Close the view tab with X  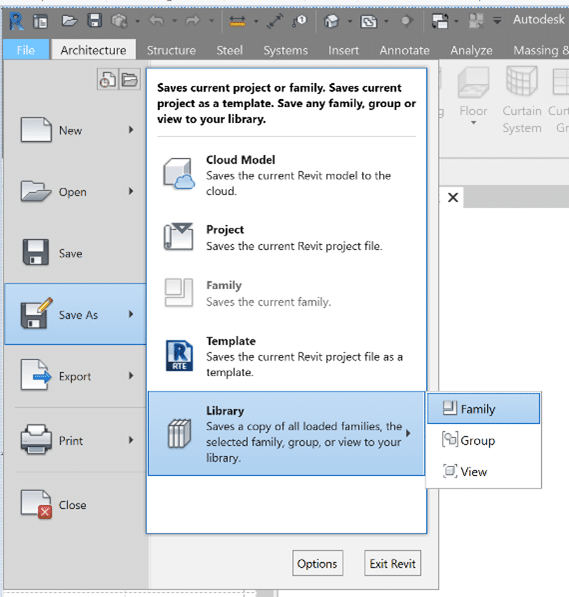[453, 197]
